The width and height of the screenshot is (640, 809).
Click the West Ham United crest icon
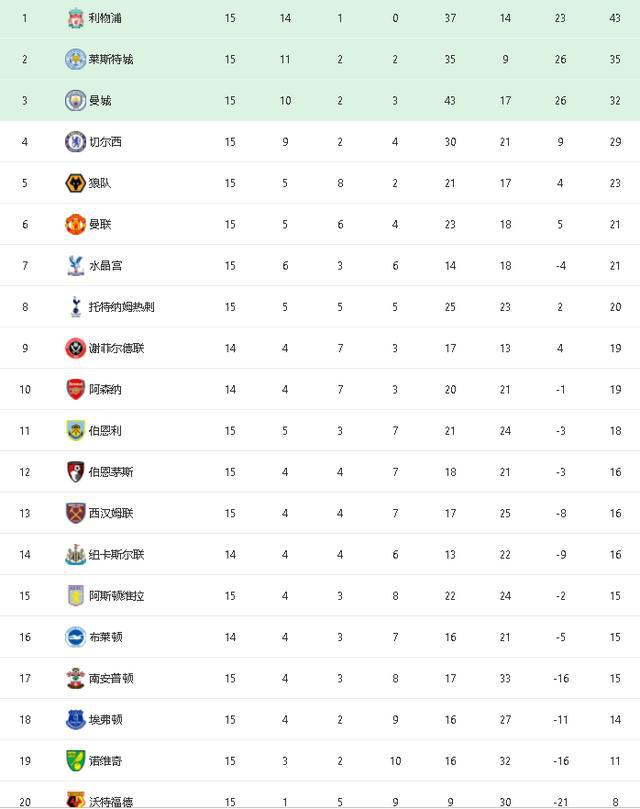click(75, 513)
